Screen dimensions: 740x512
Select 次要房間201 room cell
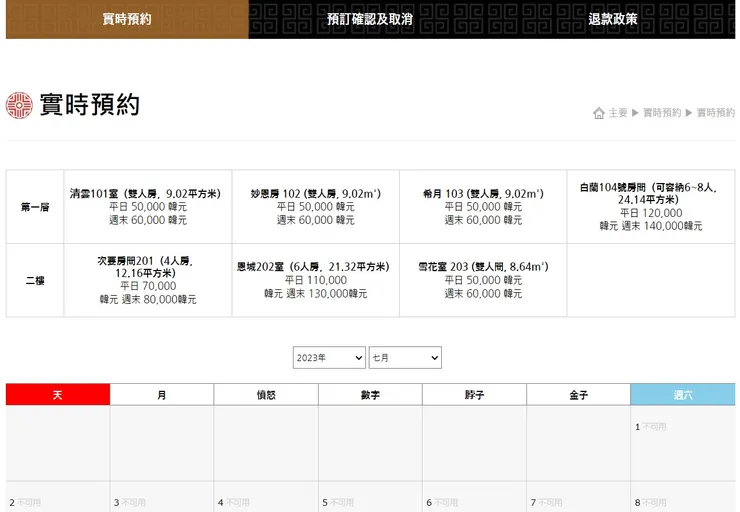click(148, 280)
